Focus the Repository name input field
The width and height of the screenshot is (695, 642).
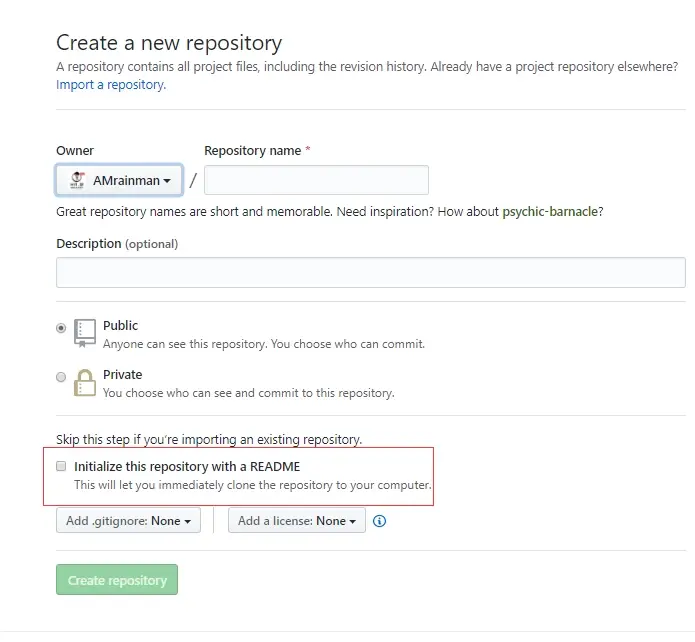point(316,180)
